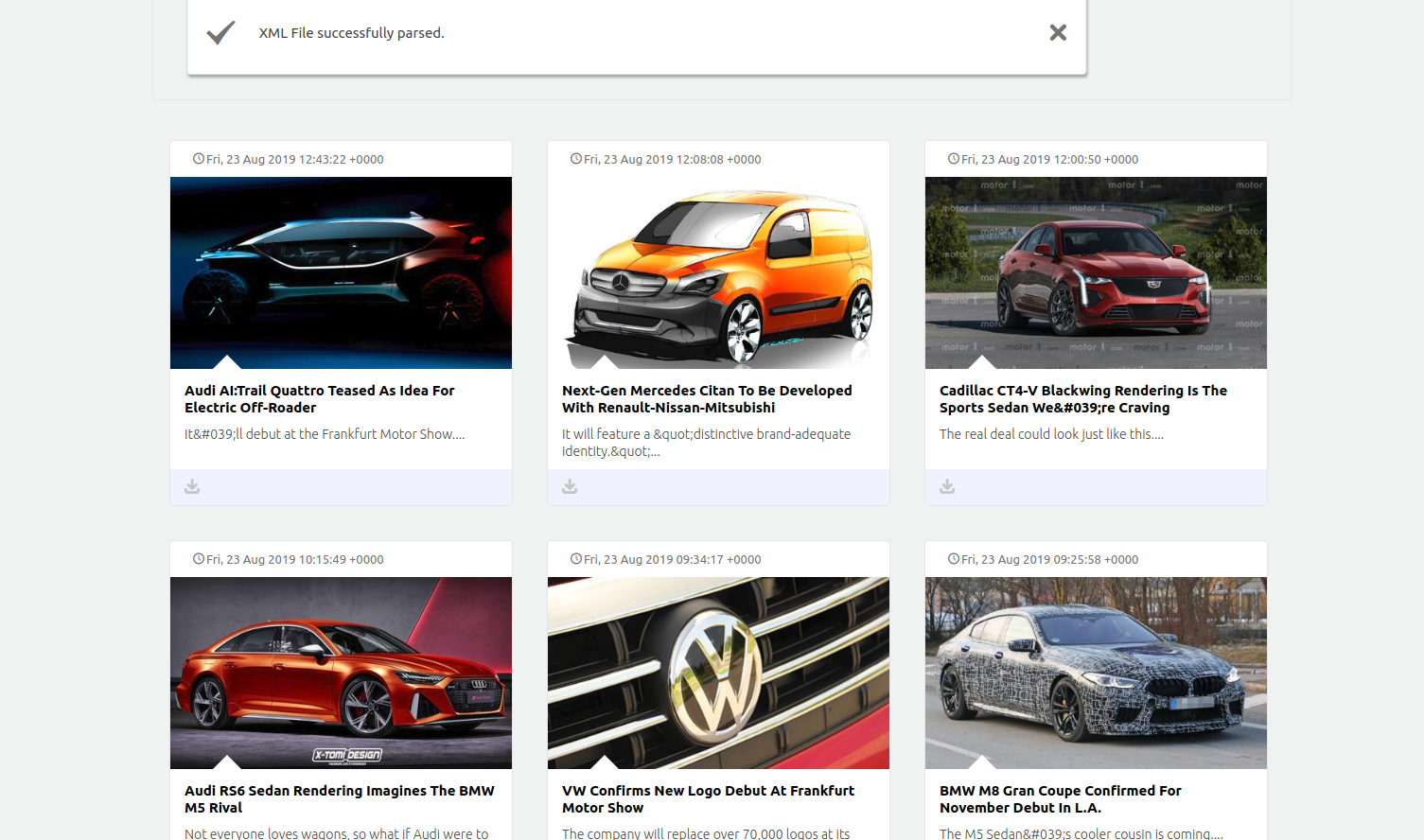Viewport: 1424px width, 840px height.
Task: Download the Audi AI:Trail article
Action: tap(192, 486)
